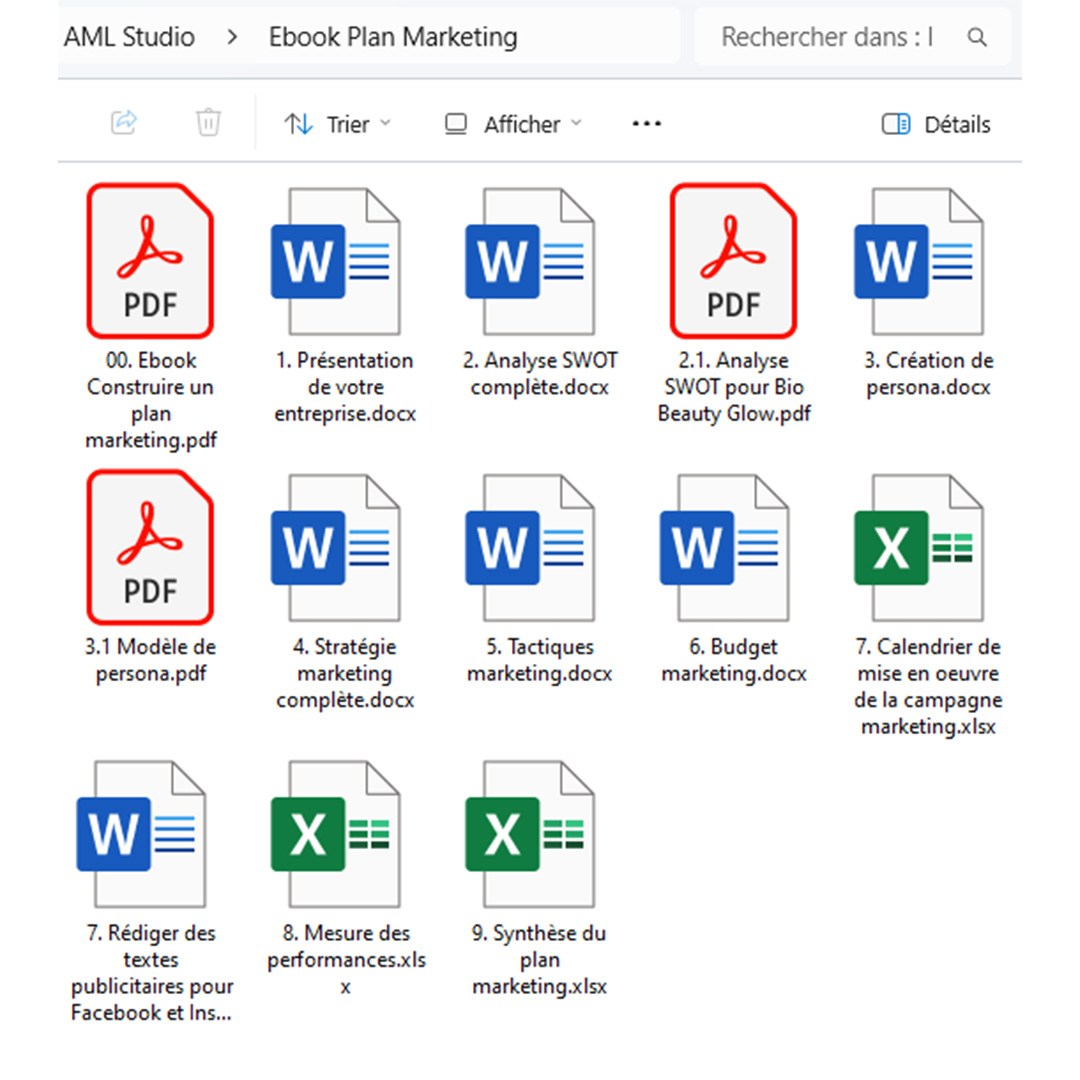Open the 1. Présentation de votre entreprise Word icon

[335, 261]
